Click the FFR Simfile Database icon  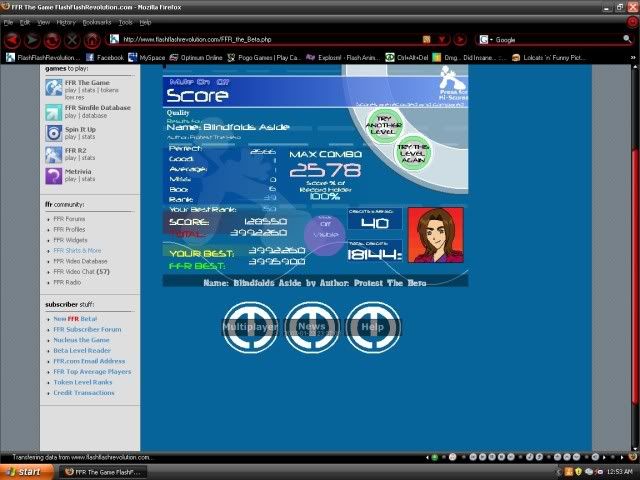pyautogui.click(x=53, y=110)
